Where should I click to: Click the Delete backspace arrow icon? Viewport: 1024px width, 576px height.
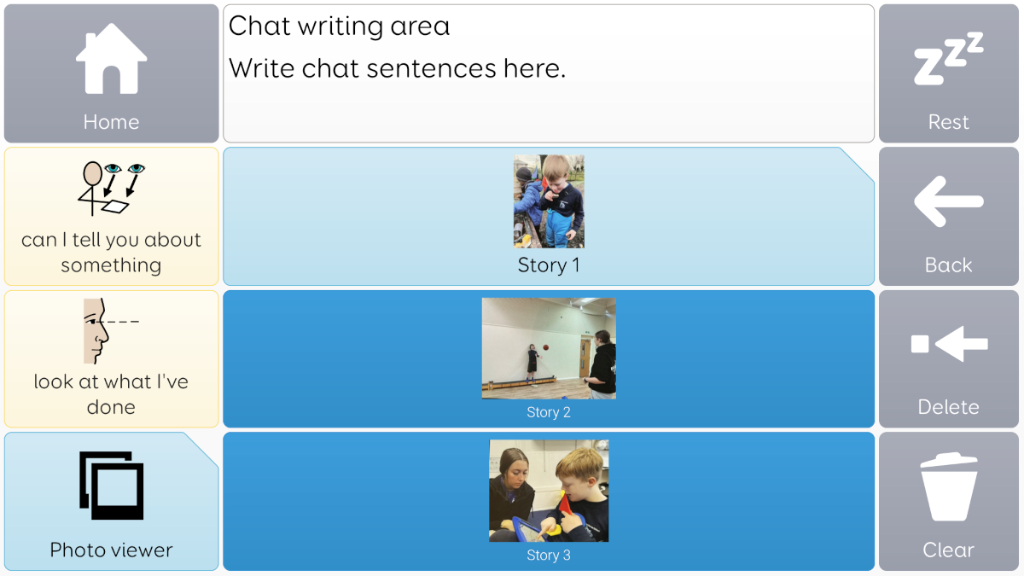click(948, 345)
